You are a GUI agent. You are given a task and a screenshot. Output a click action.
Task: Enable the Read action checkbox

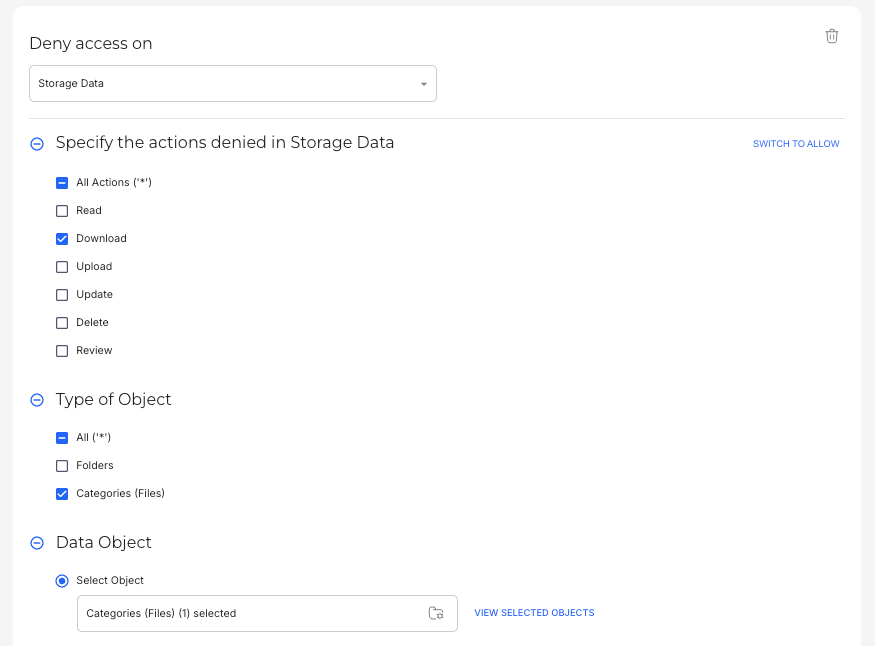click(x=62, y=211)
